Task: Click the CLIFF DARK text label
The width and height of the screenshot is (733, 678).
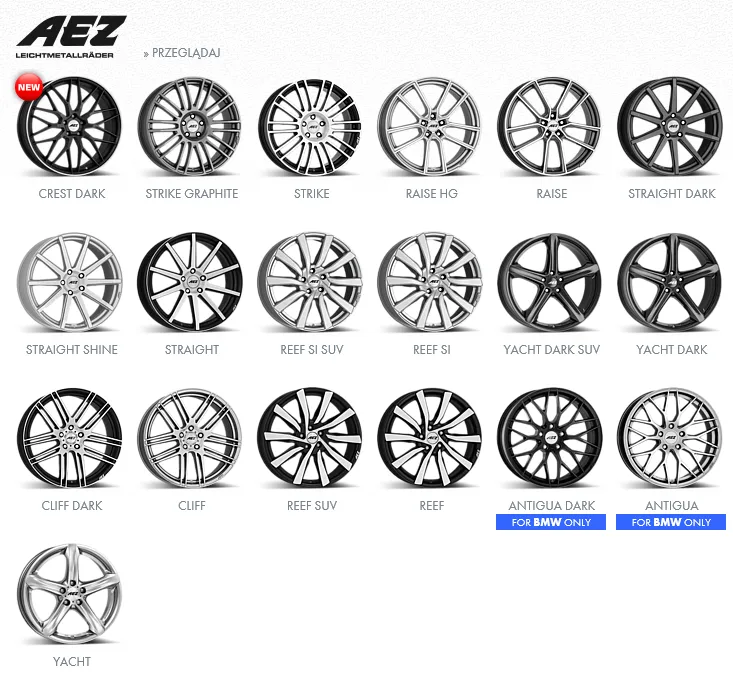Action: (x=72, y=505)
